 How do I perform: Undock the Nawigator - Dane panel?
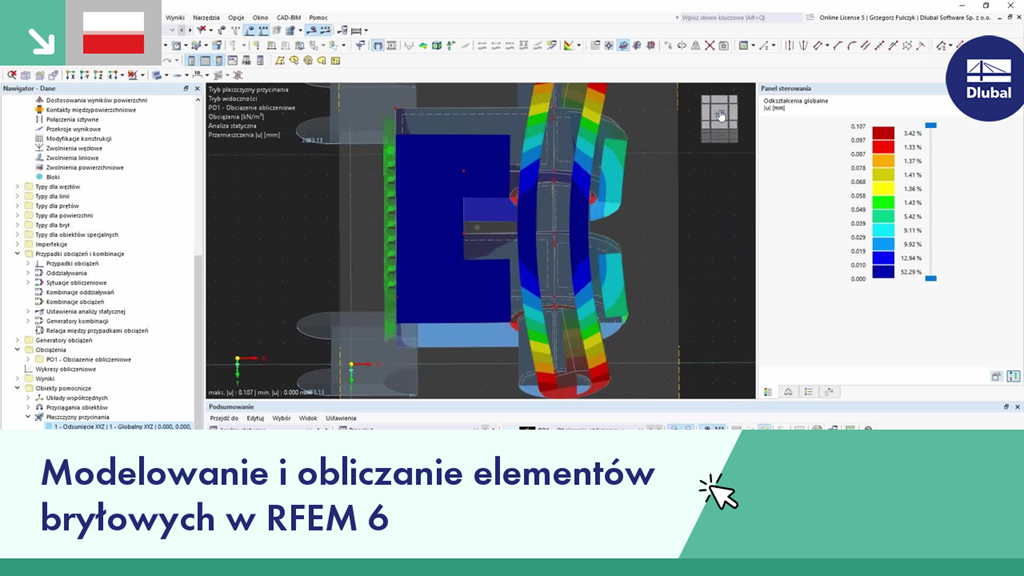tap(186, 88)
